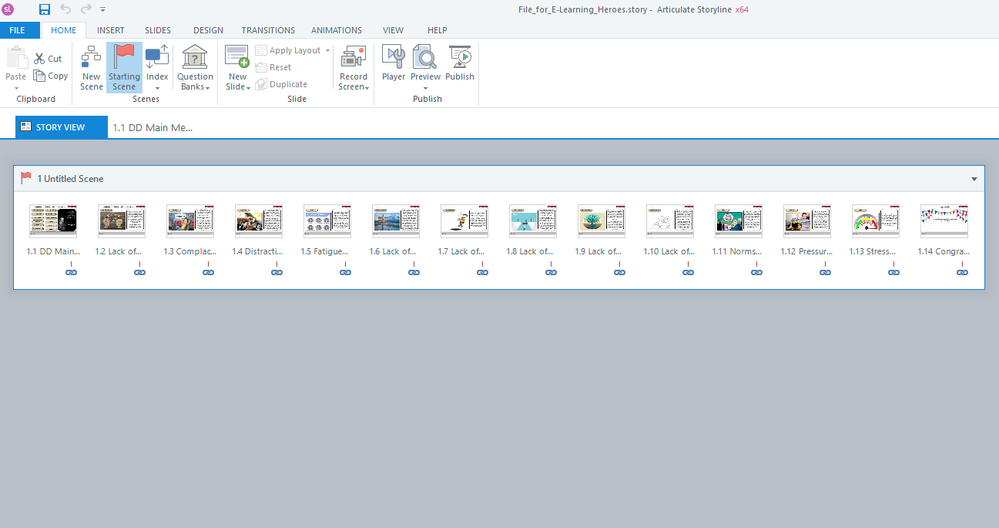Click the Preview magnifier icon

click(x=425, y=57)
